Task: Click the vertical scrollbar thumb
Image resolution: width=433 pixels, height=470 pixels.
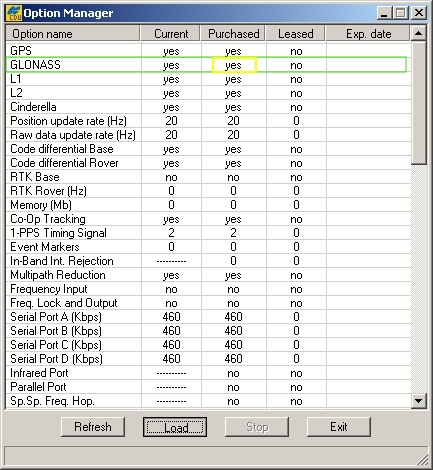Action: (419, 103)
